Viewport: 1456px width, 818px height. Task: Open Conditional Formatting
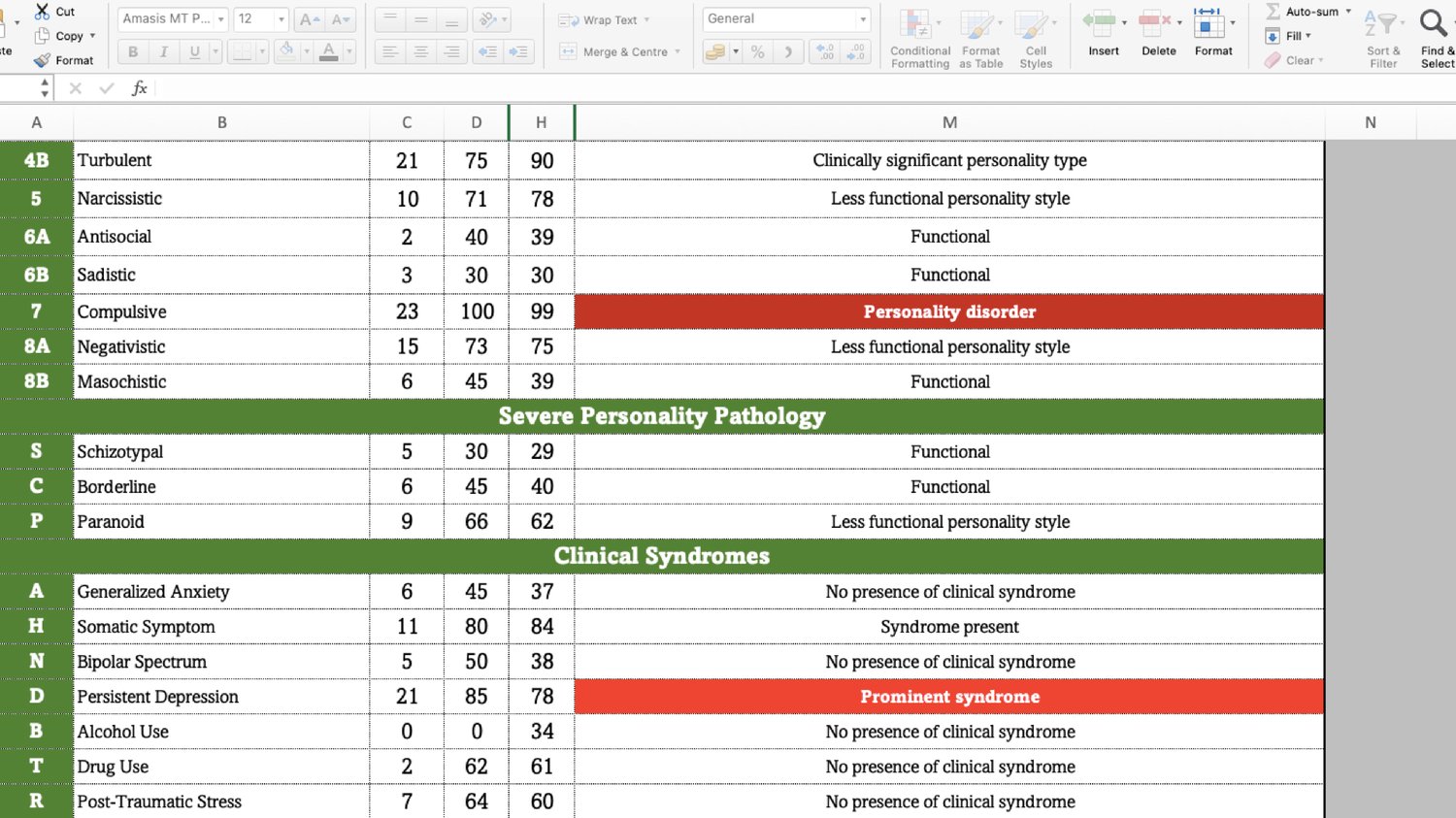pyautogui.click(x=920, y=38)
